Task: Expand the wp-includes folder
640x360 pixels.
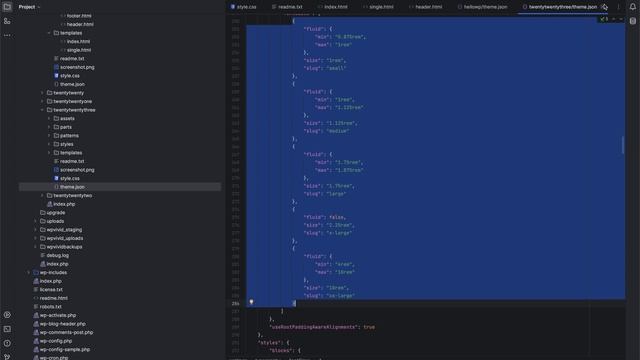Action: pyautogui.click(x=28, y=273)
